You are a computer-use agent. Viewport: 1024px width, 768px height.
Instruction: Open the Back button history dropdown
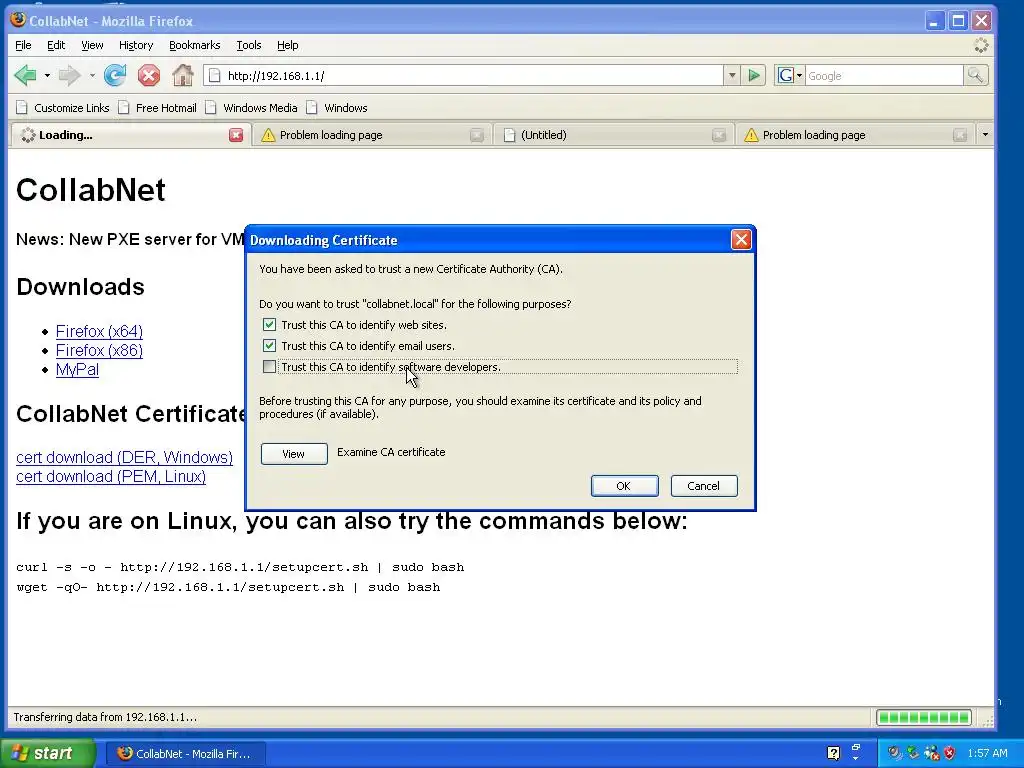click(x=47, y=76)
